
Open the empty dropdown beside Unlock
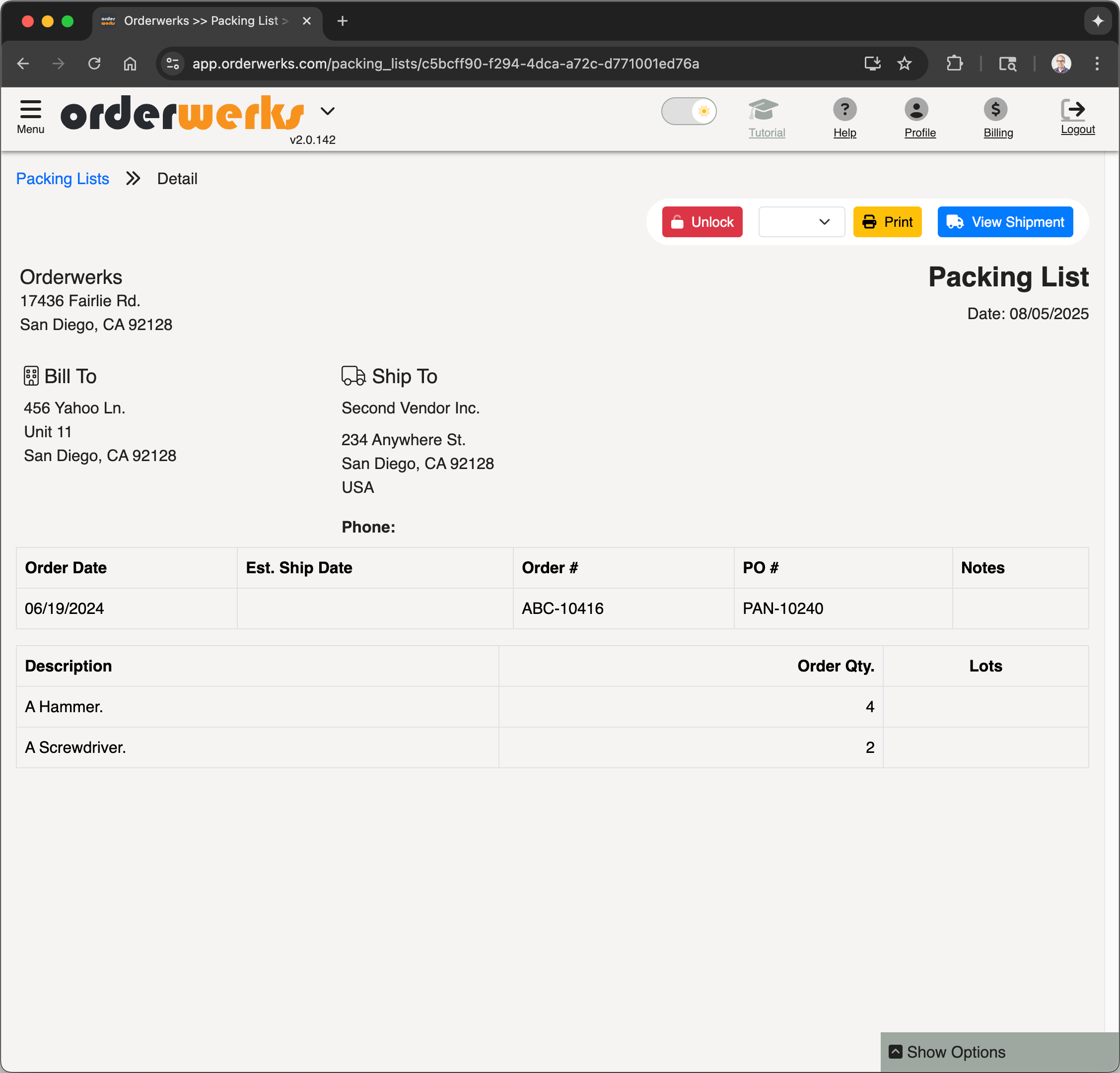[801, 222]
